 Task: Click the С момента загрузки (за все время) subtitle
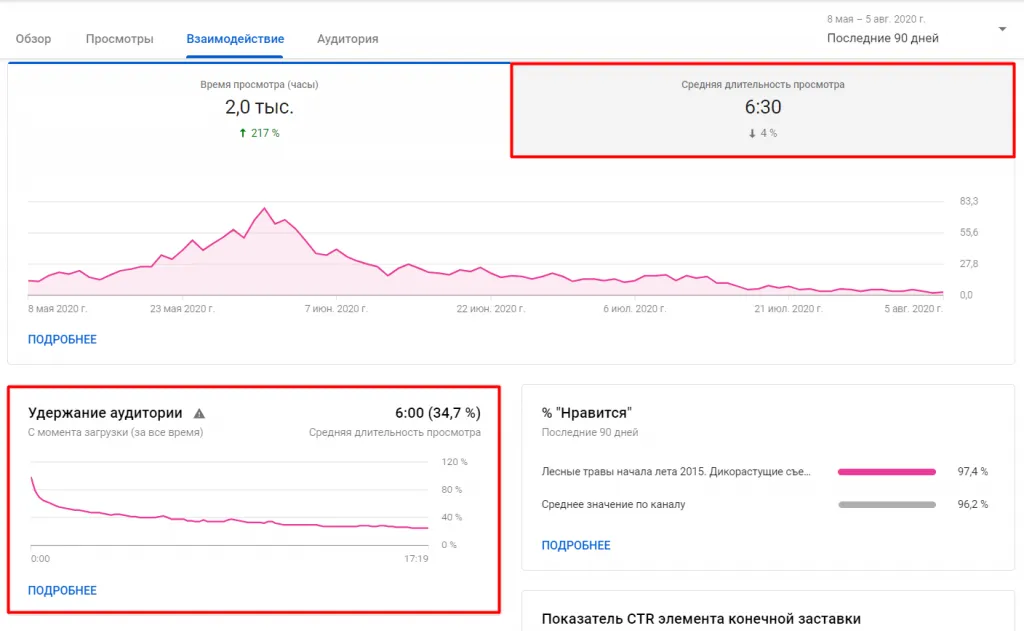pos(116,432)
